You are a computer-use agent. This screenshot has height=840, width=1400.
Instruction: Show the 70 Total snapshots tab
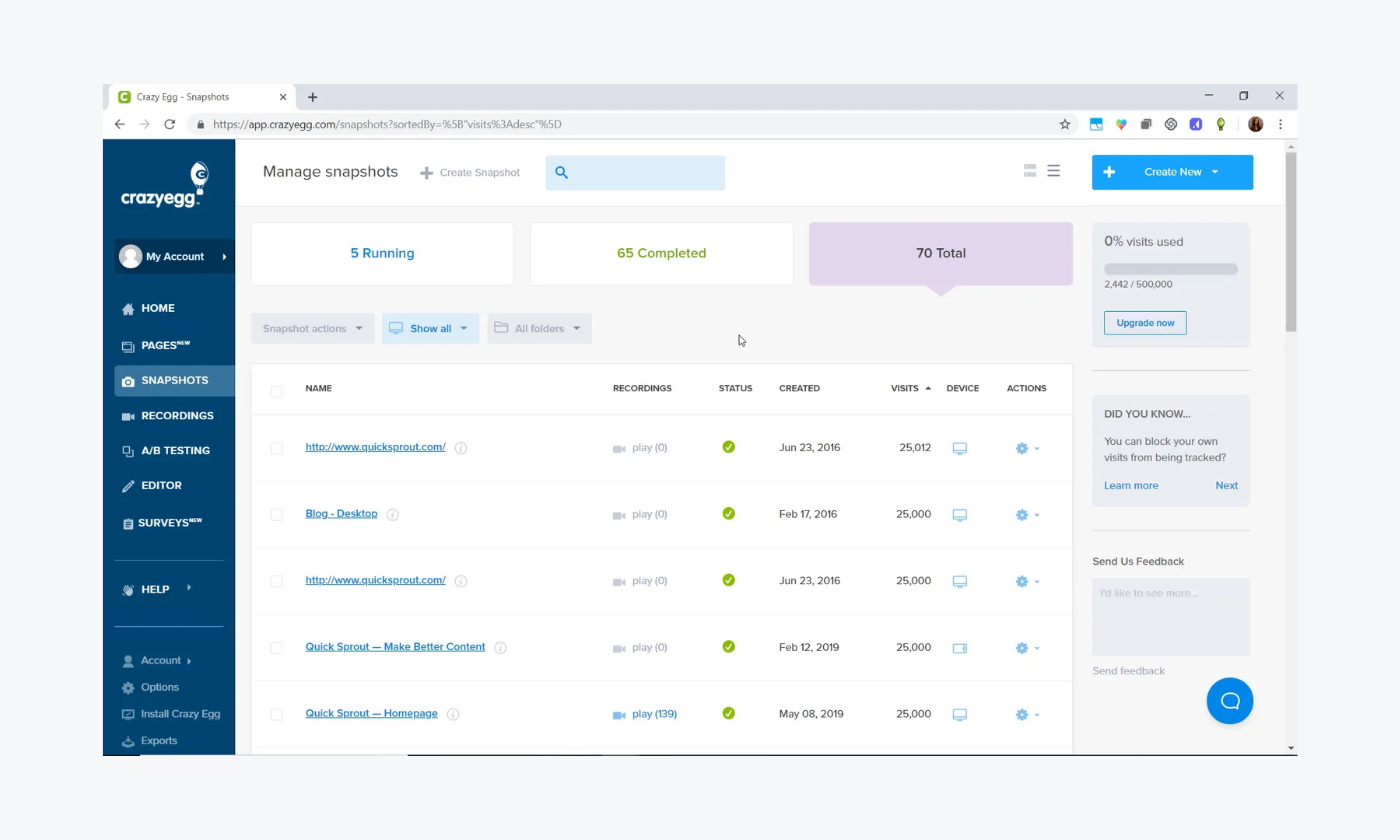pyautogui.click(x=941, y=254)
